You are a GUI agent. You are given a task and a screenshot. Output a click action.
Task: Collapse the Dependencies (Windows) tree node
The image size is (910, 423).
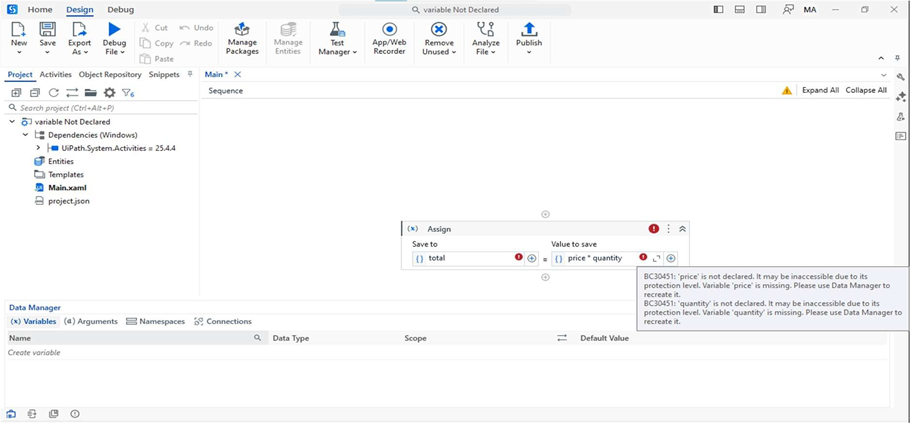coord(26,135)
